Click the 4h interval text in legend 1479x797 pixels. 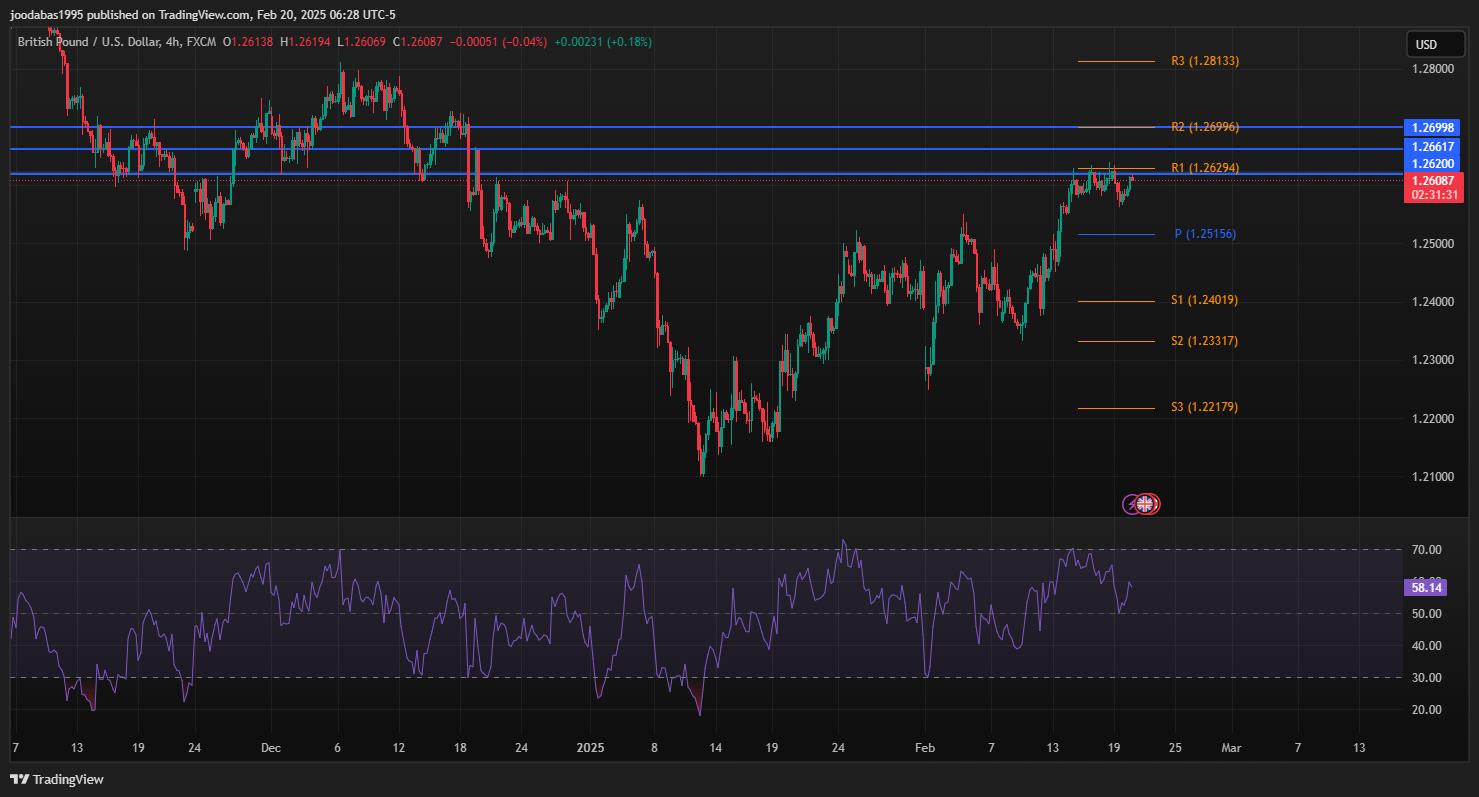pos(171,42)
